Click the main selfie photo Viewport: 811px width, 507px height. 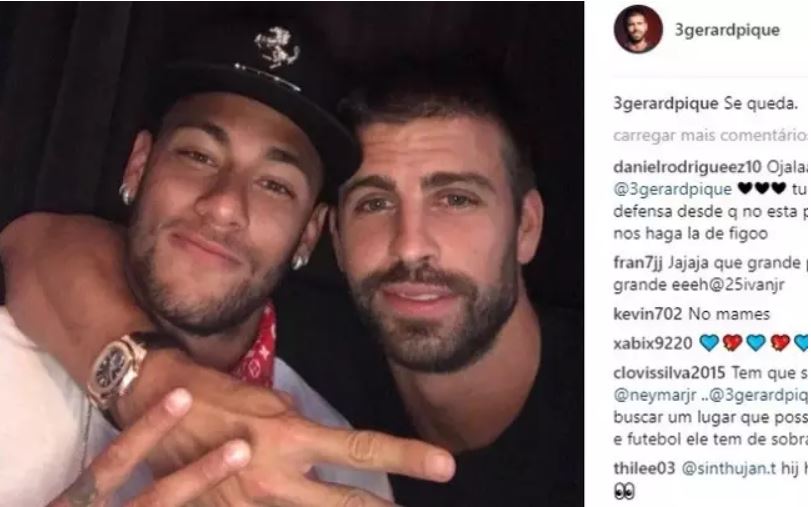click(x=292, y=254)
